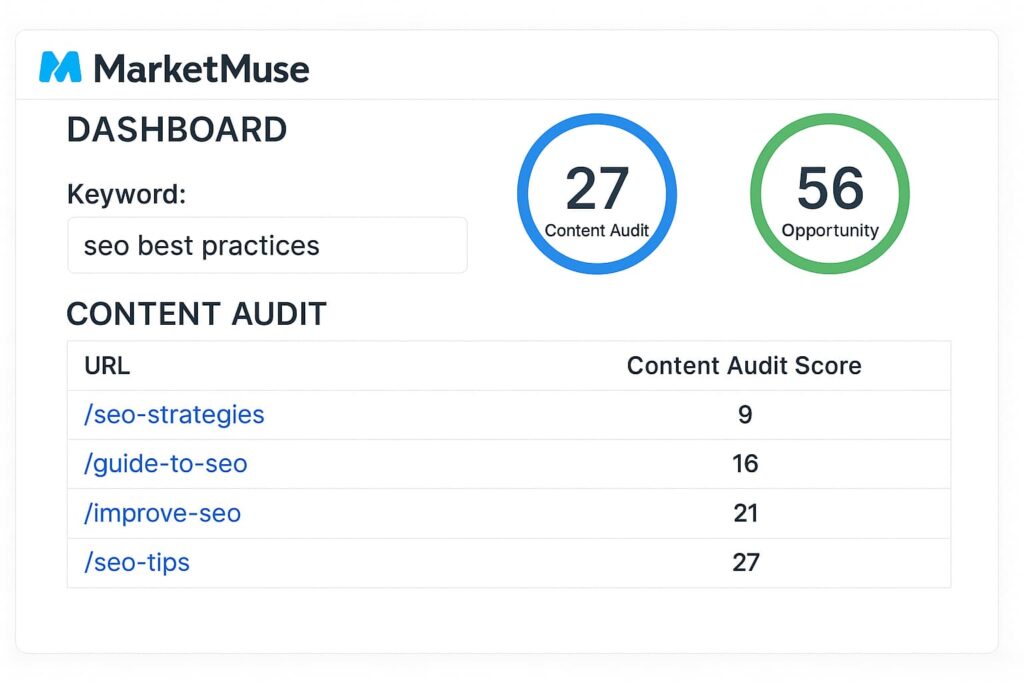Open the /seo-strategies URL link
The image size is (1024, 683).
coord(174,415)
